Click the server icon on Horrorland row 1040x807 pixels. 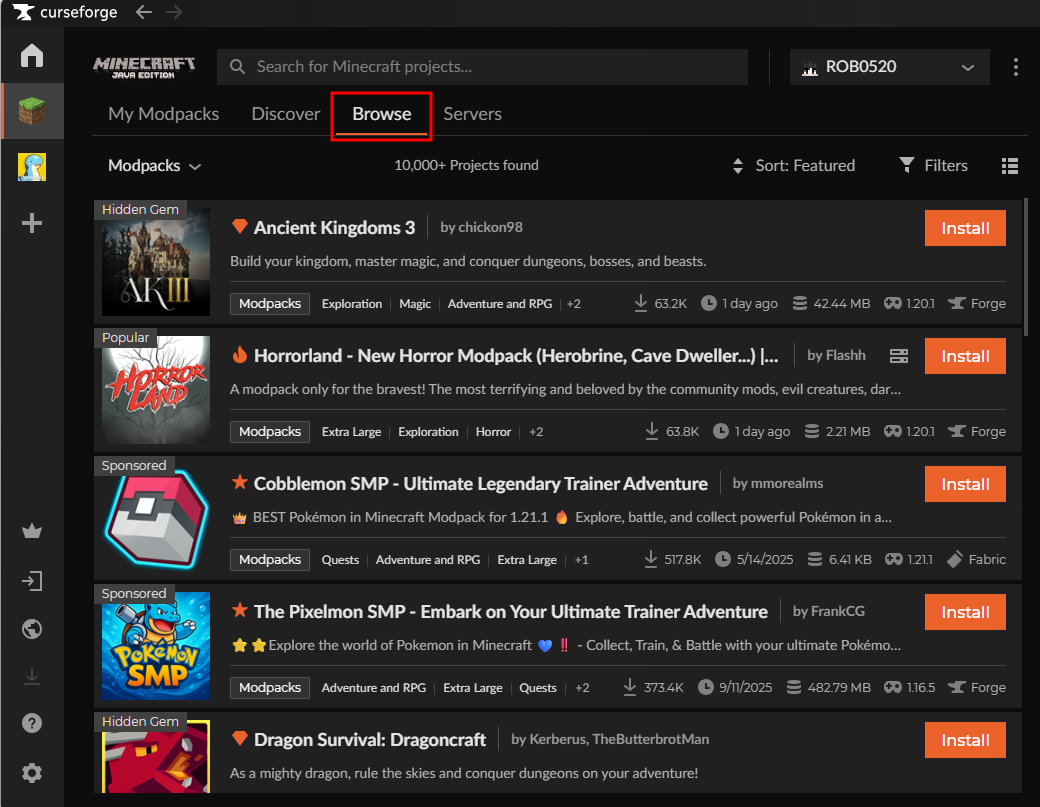click(899, 356)
